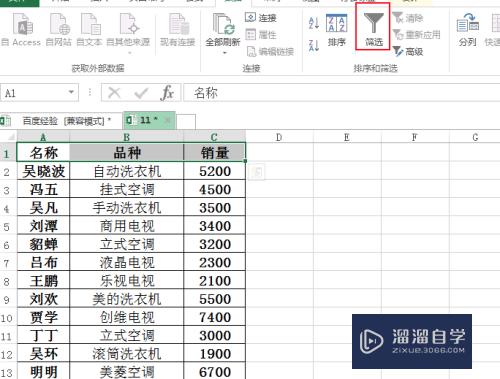Select cell 刘潭

[x=43, y=226]
